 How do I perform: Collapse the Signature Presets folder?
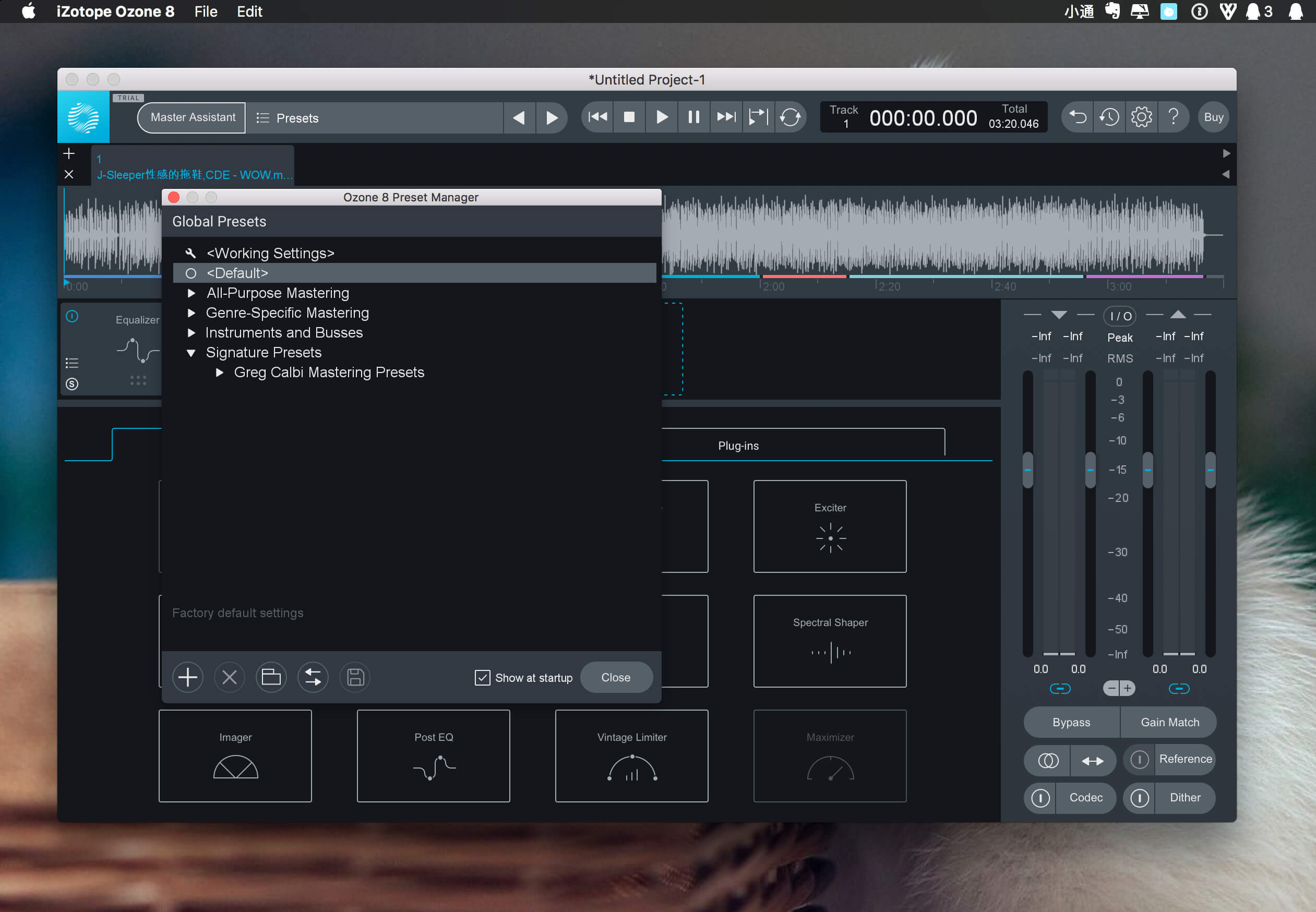(192, 353)
